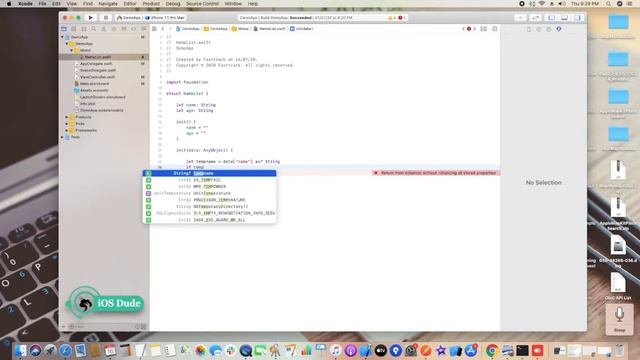Open the File menu
The width and height of the screenshot is (640, 360).
pos(42,4)
